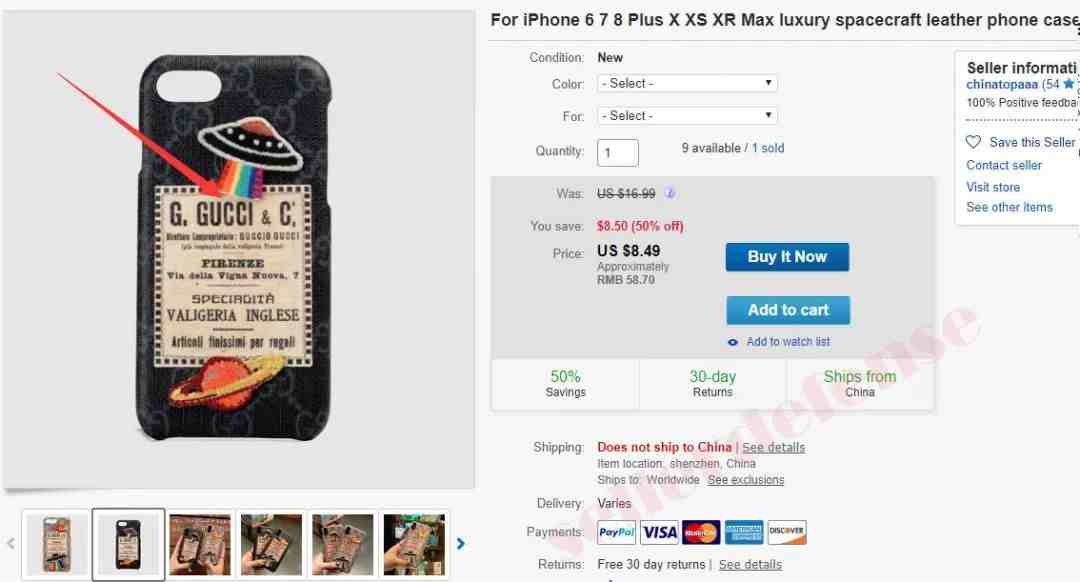Viewport: 1080px width, 582px height.
Task: Select the first phone case thumbnail
Action: click(x=56, y=544)
